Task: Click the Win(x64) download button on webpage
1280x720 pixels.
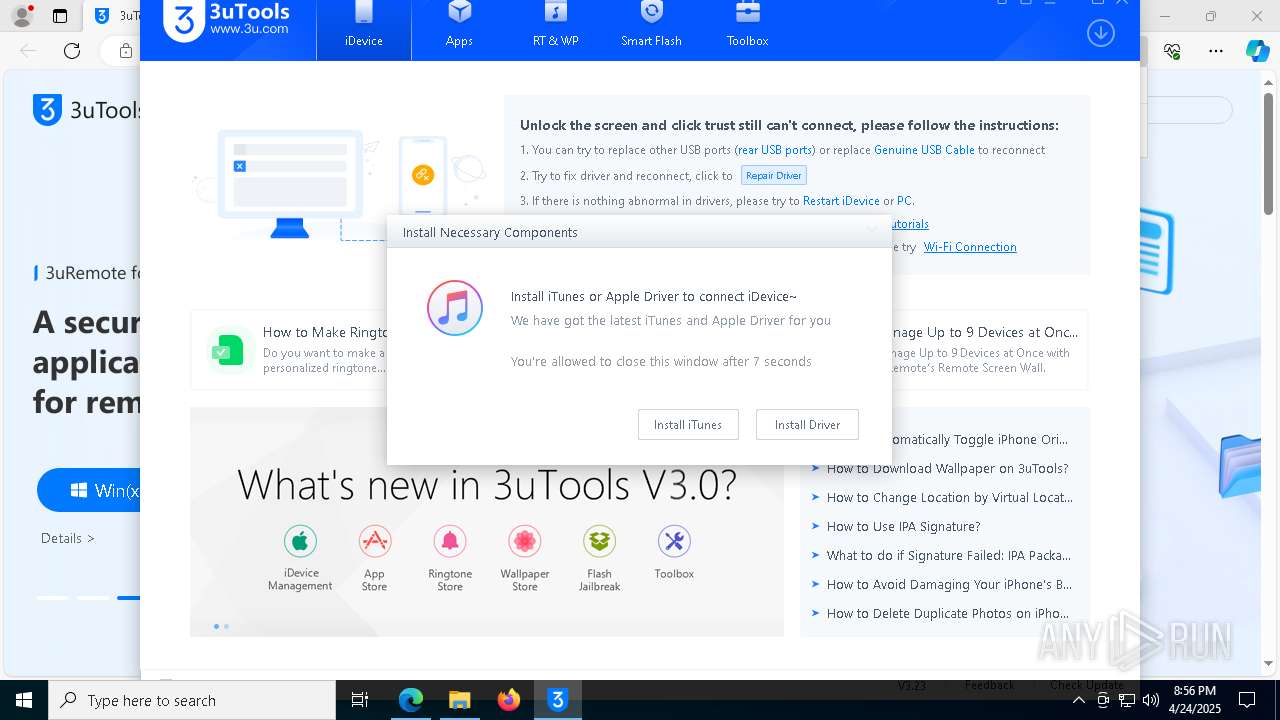Action: click(x=89, y=491)
